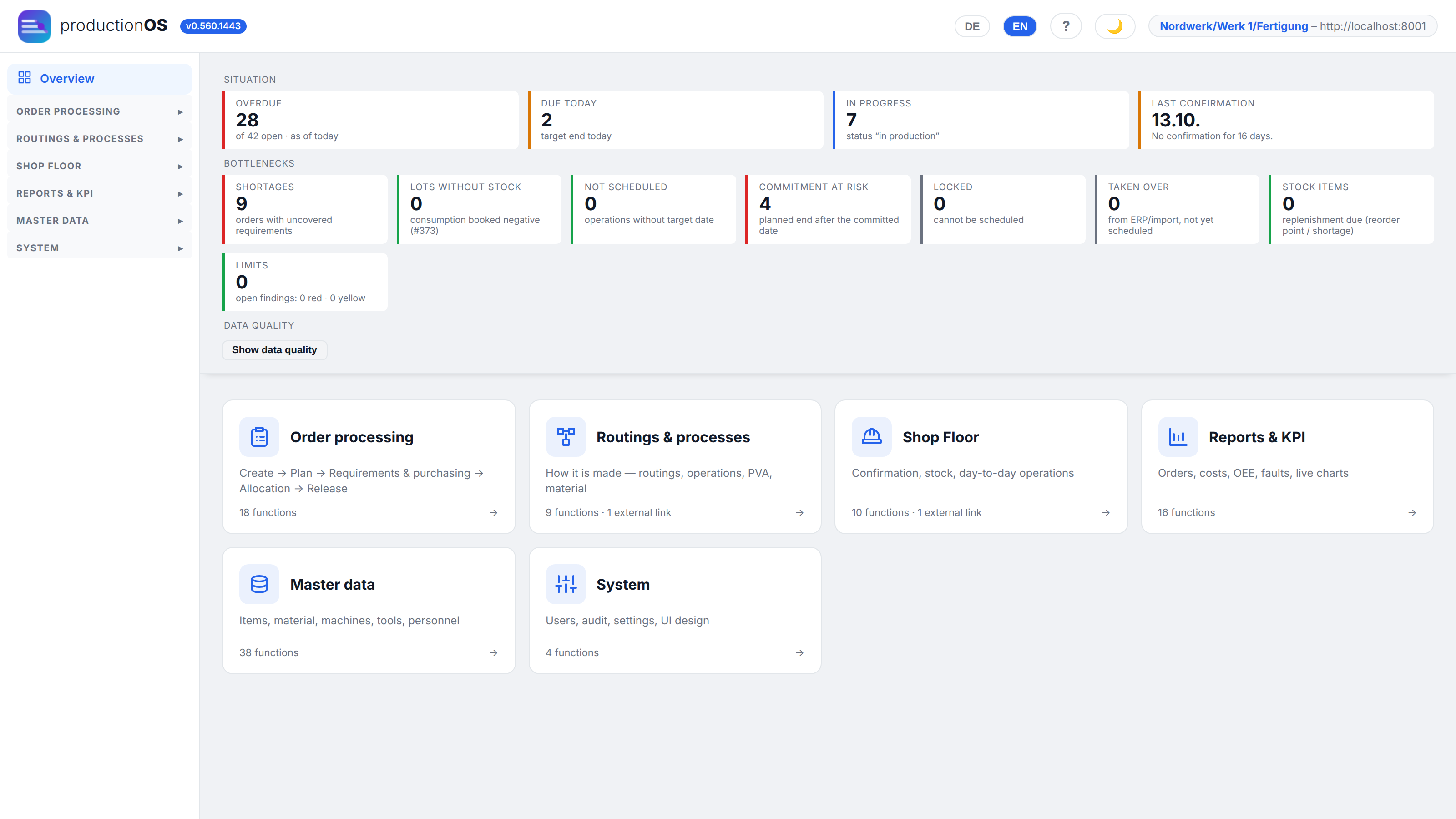Expand the Order Processing sidebar section
Image resolution: width=1456 pixels, height=819 pixels.
click(x=100, y=111)
